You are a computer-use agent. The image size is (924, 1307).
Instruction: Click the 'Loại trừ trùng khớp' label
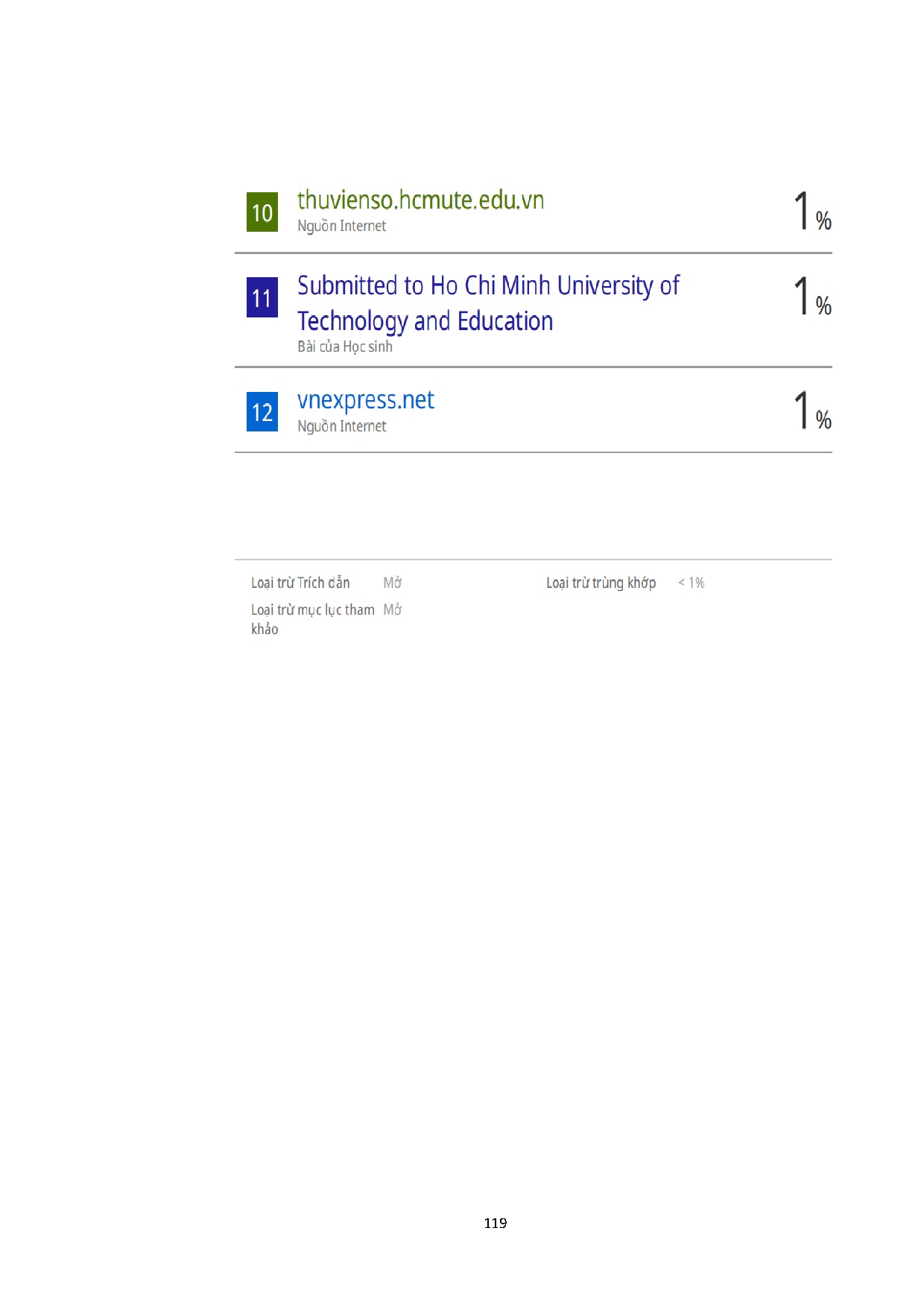point(601,583)
